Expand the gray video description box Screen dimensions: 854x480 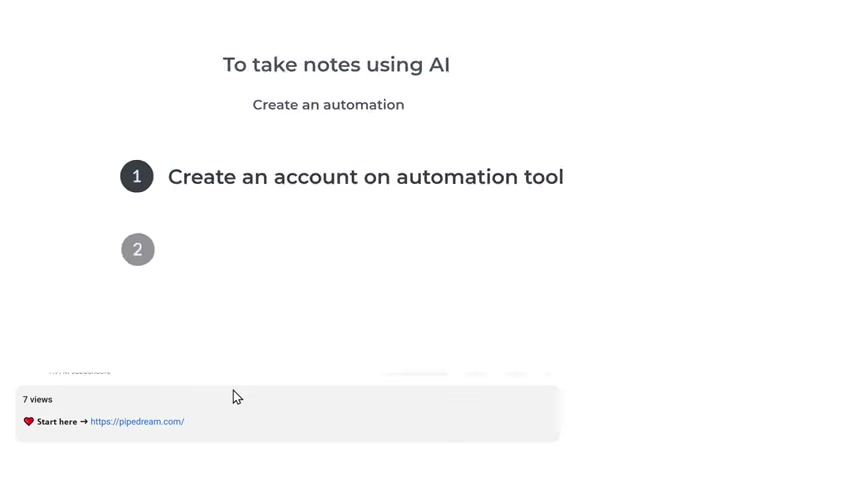288,414
